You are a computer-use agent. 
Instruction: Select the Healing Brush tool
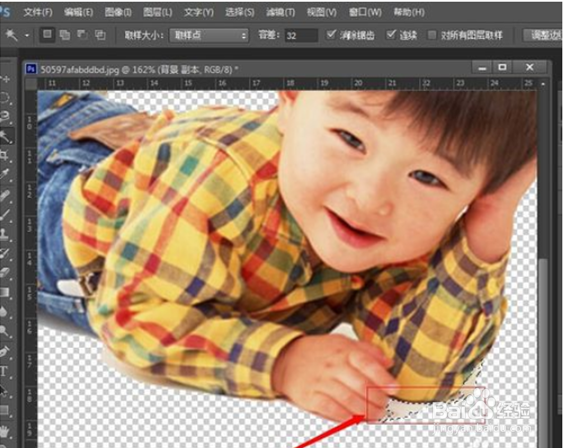pyautogui.click(x=5, y=196)
